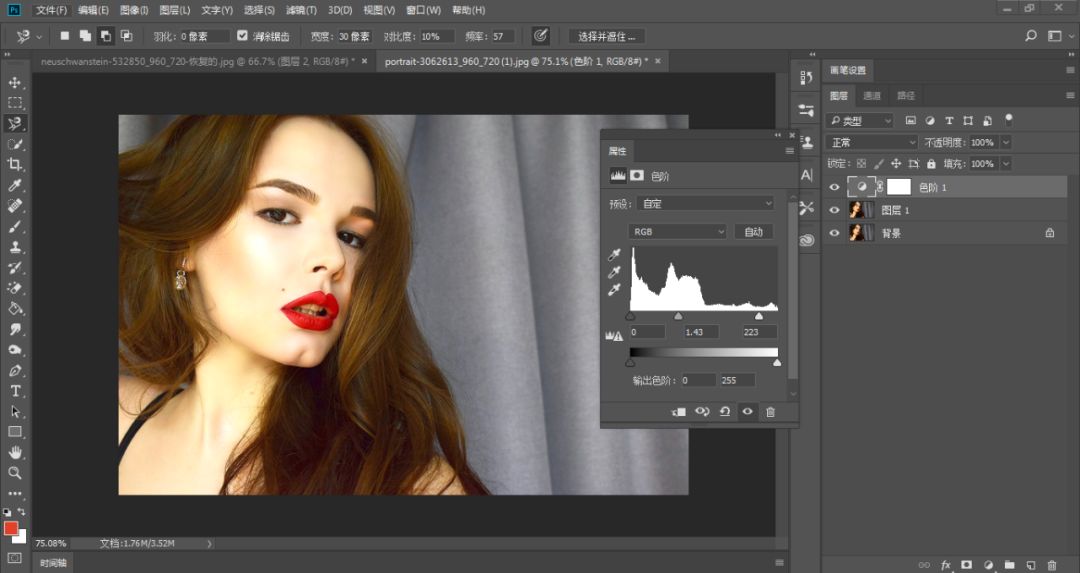
Task: Toggle visibility of the 背景 layer
Action: pyautogui.click(x=835, y=233)
